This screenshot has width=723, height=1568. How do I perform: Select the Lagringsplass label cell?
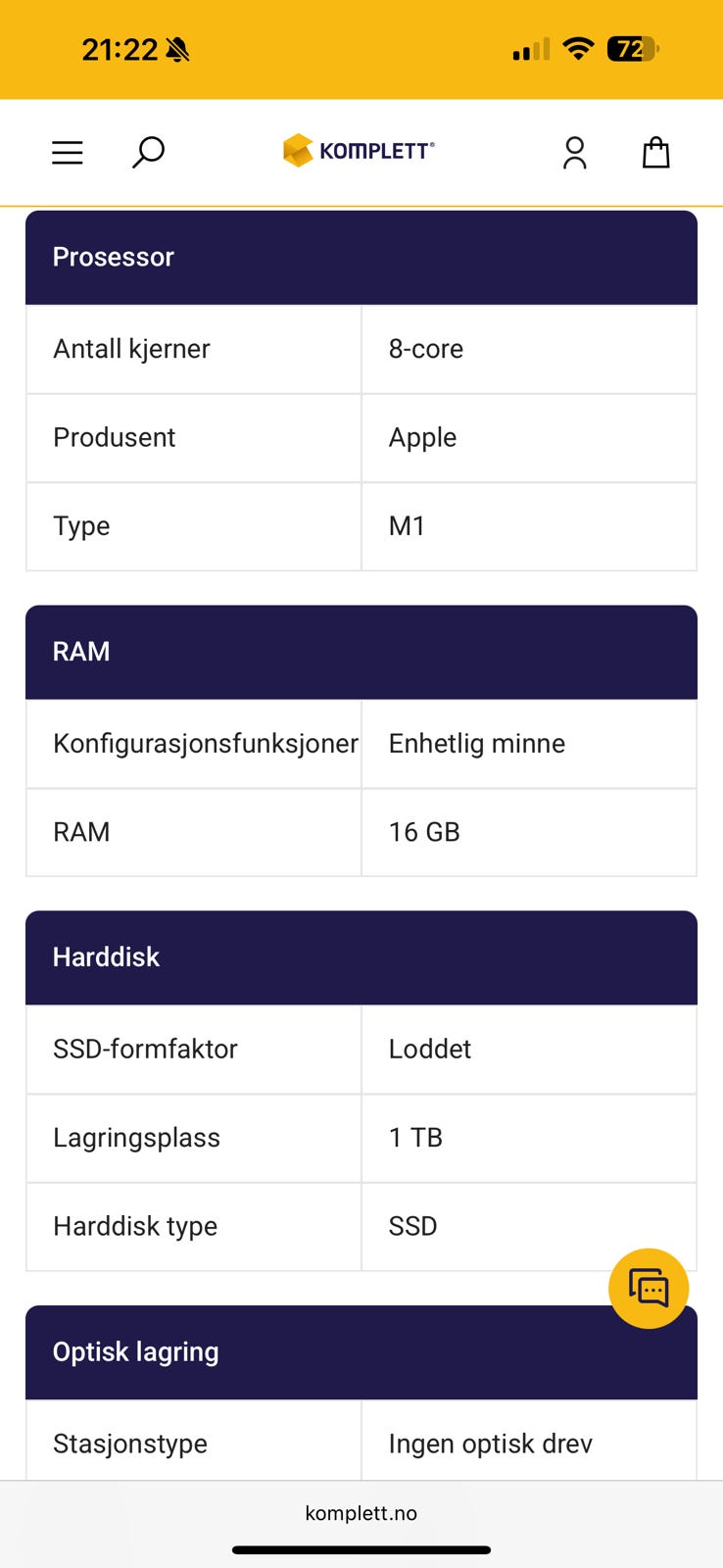coord(193,1138)
